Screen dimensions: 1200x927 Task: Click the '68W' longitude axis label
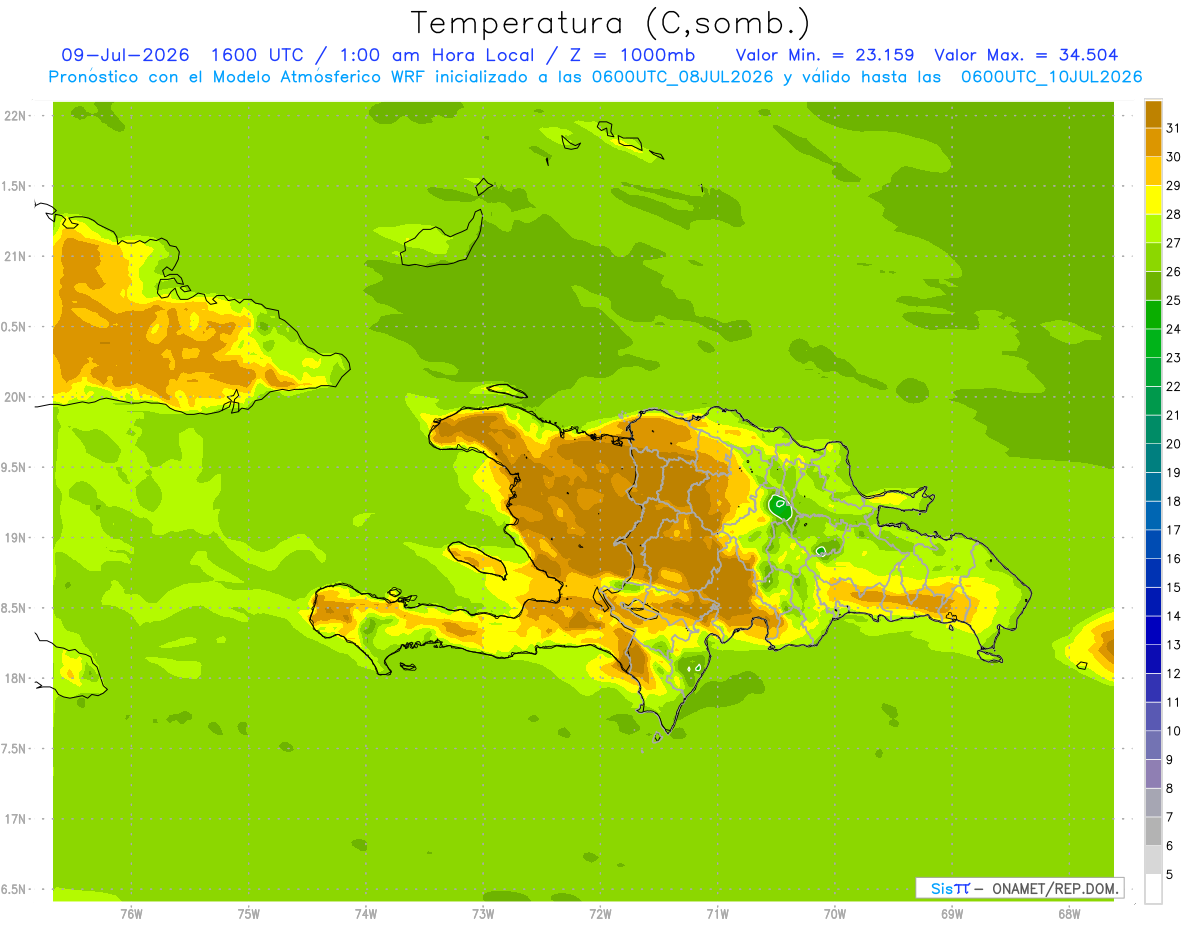(1069, 914)
